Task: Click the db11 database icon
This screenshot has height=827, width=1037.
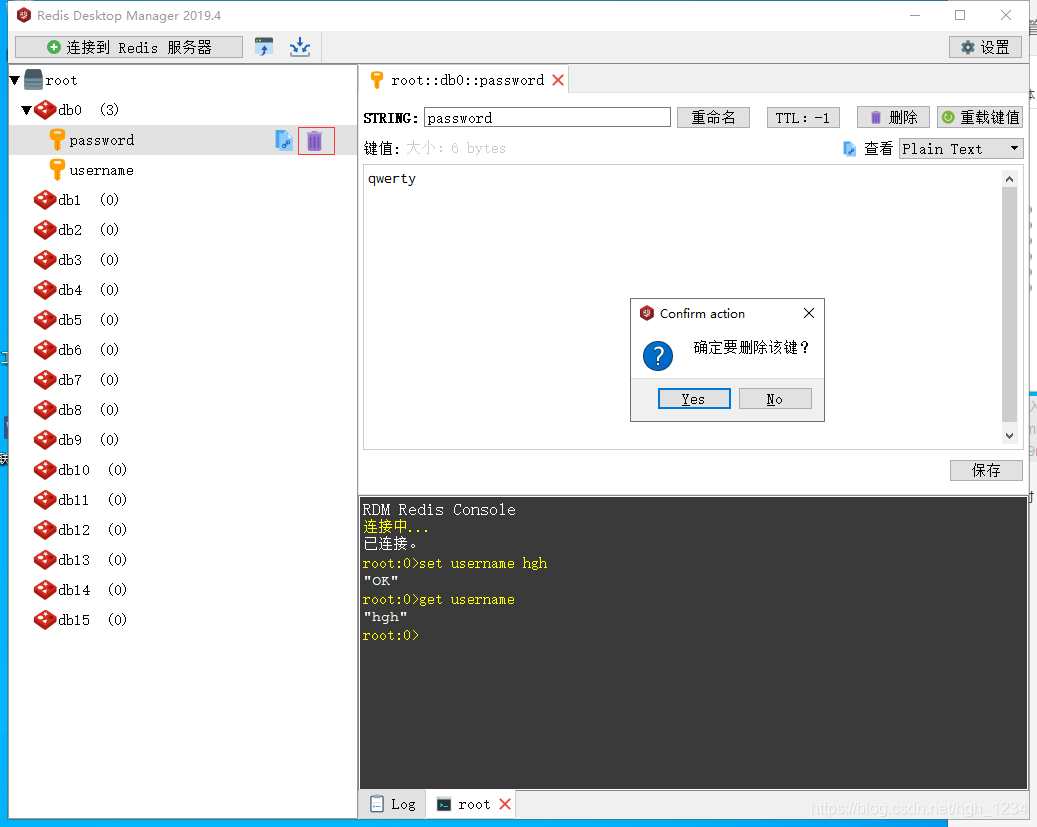Action: 45,500
